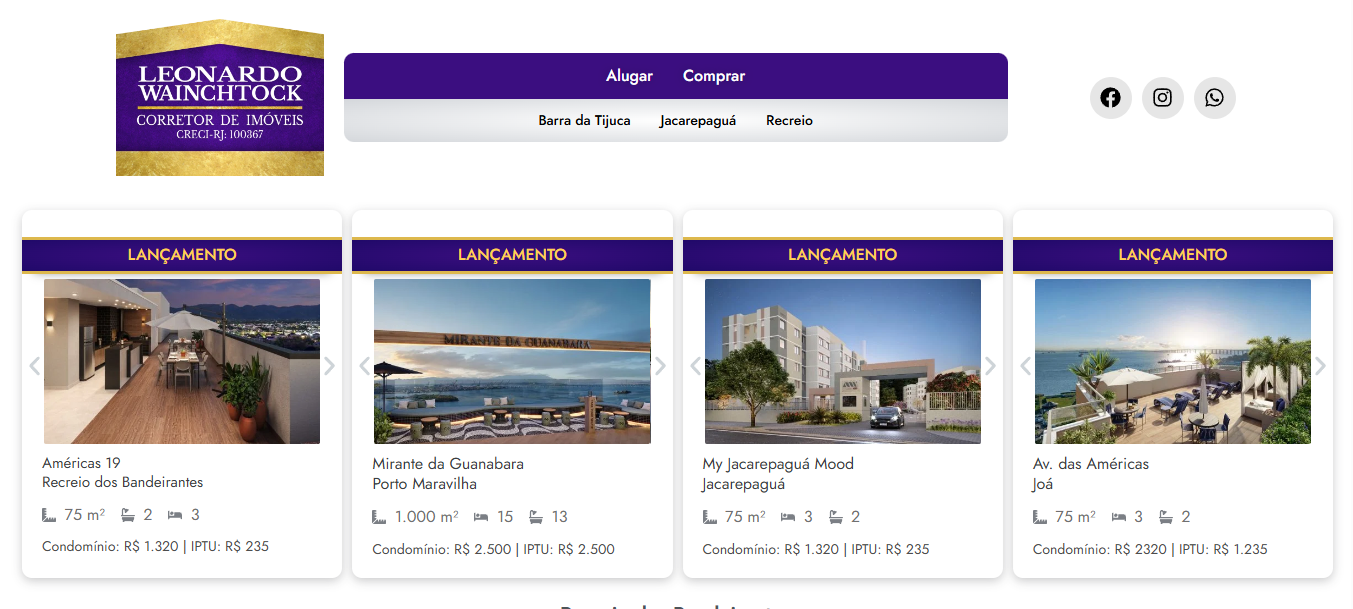
Task: Click the Leonardo Wainchtock logo
Action: click(220, 98)
